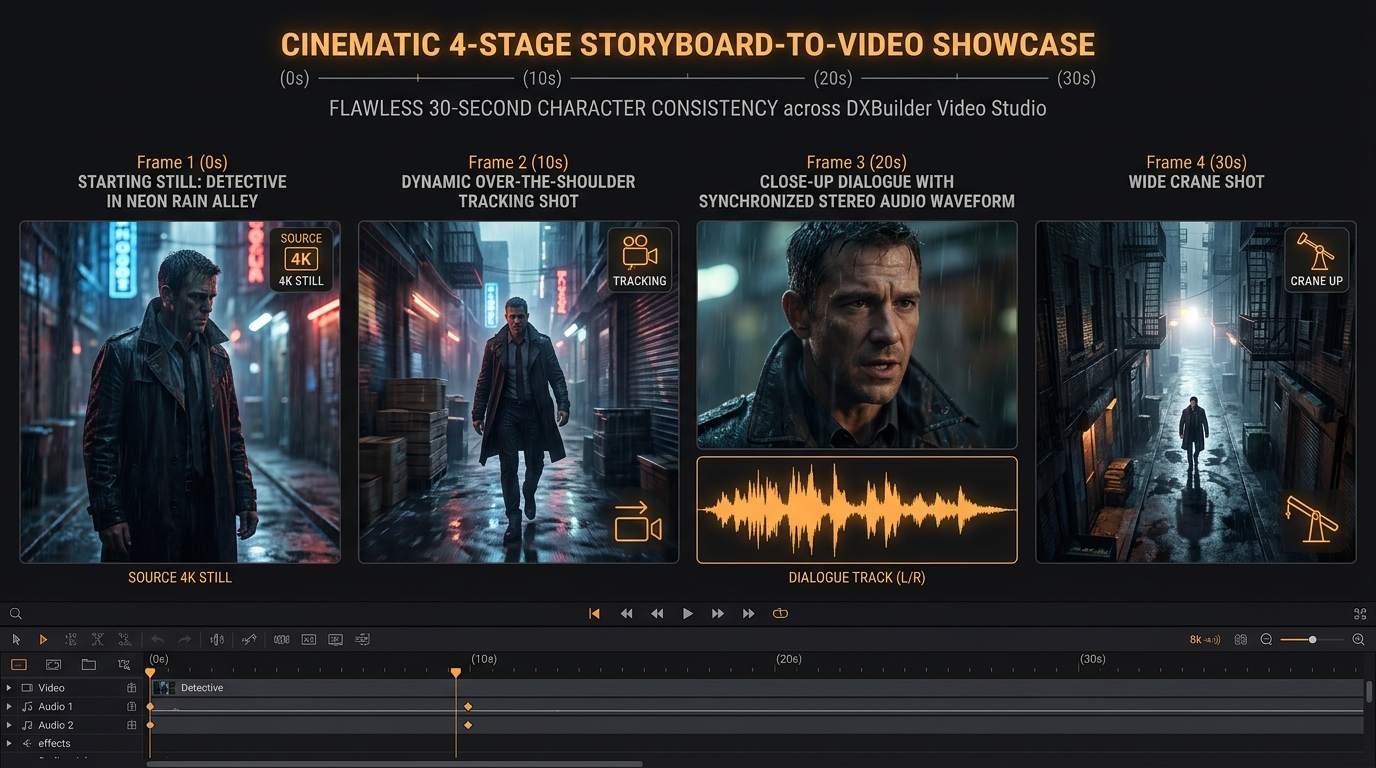
Task: Click the SOURCE 4K STILL badge on Frame 1
Action: tap(301, 260)
